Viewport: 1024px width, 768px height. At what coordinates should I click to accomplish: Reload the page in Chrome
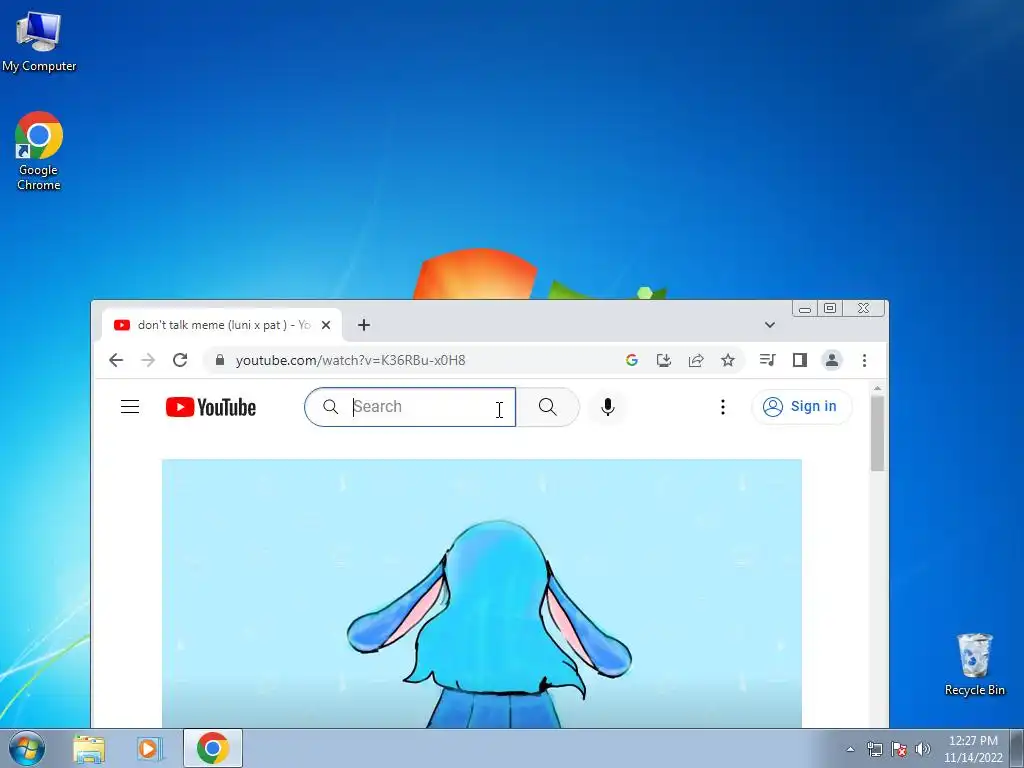[x=180, y=360]
